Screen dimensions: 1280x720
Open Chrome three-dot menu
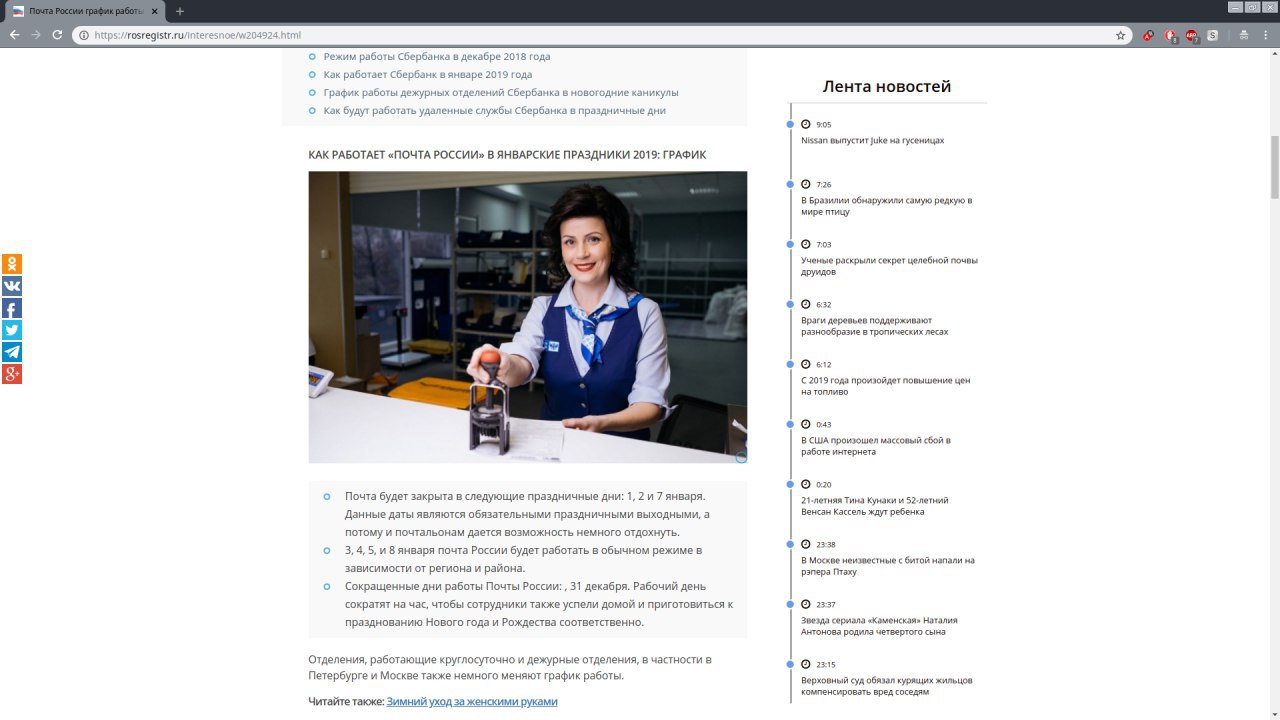coord(1265,35)
